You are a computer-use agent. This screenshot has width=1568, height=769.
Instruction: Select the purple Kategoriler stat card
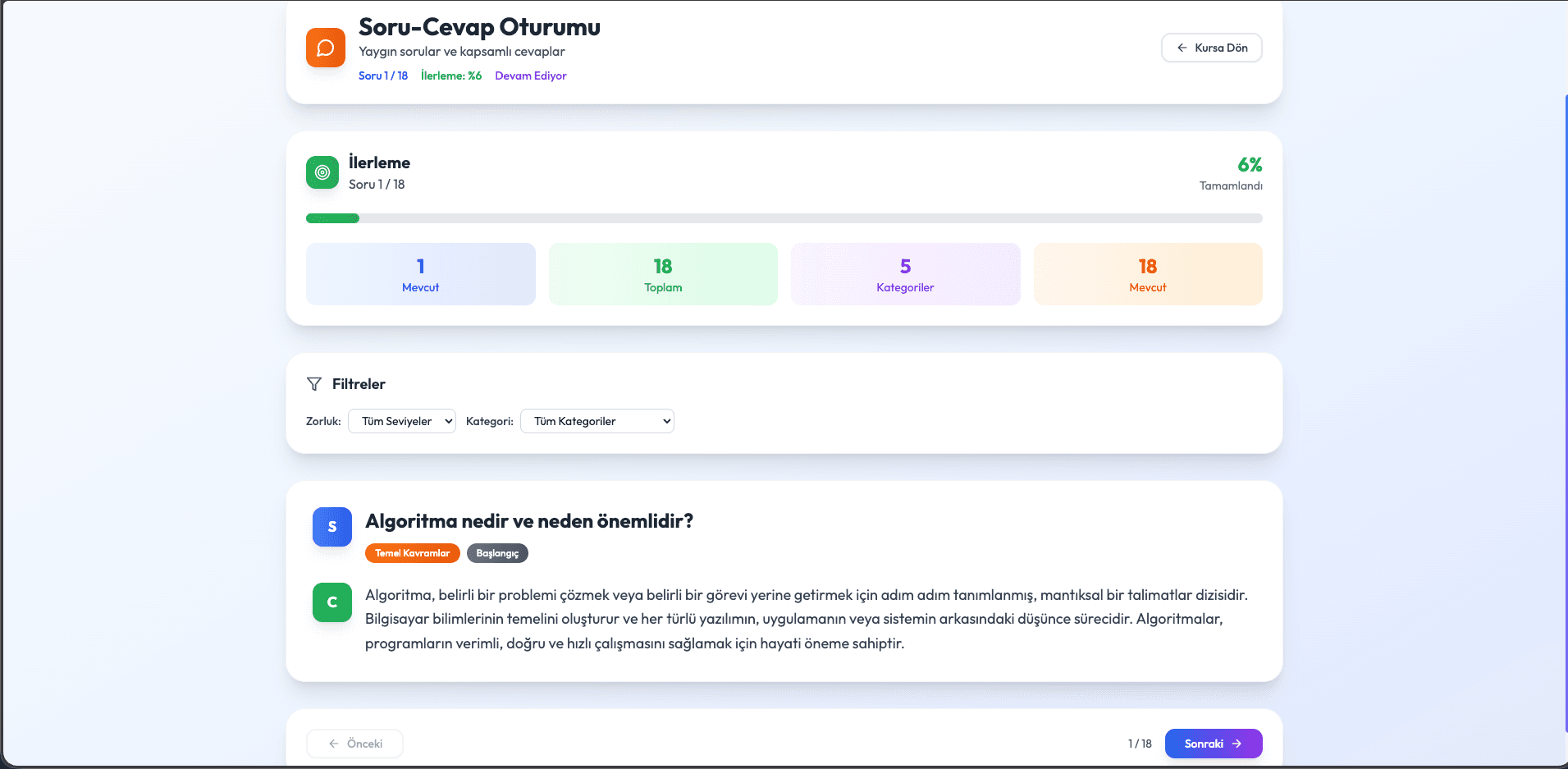click(905, 274)
